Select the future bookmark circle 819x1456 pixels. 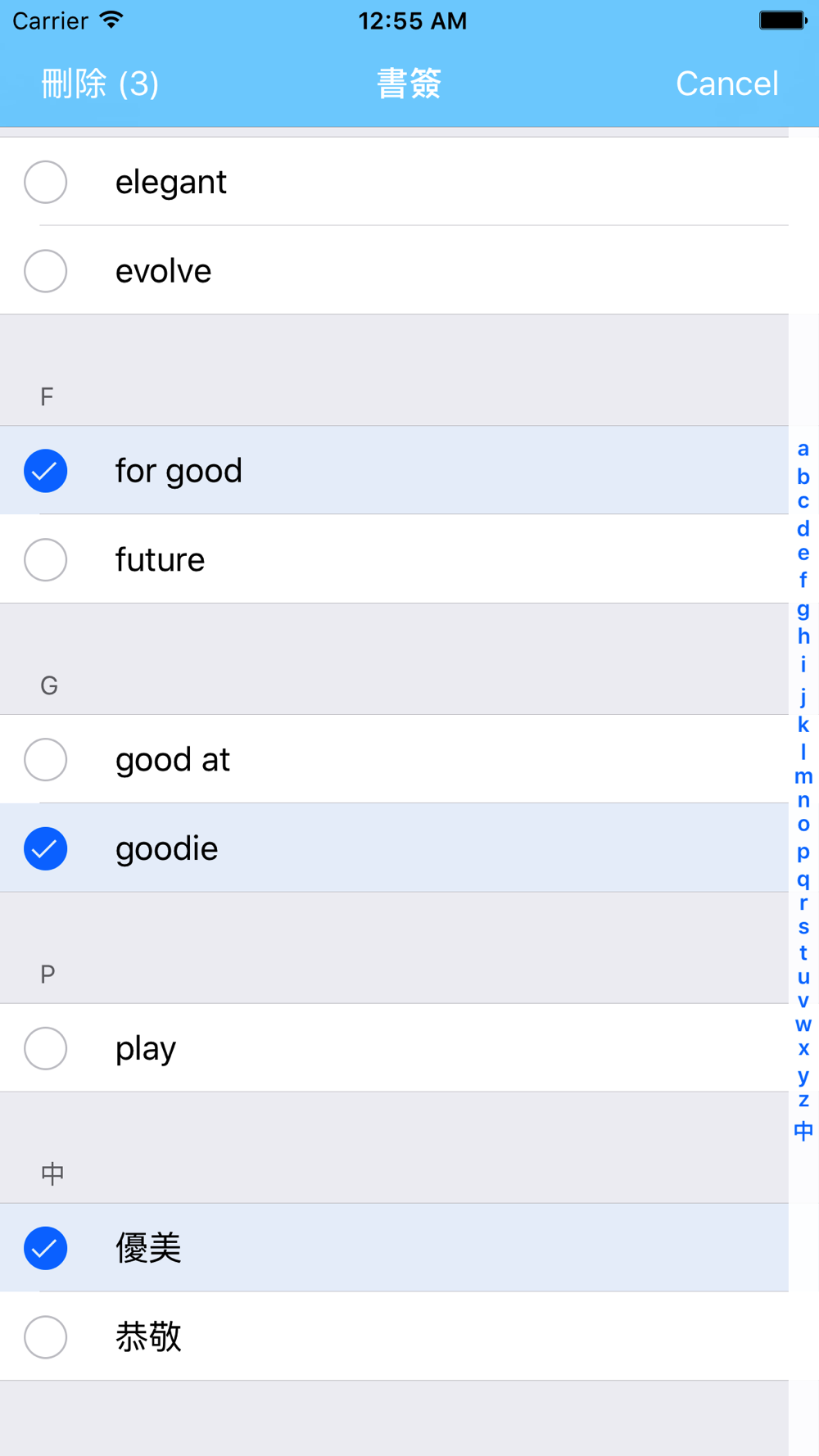pyautogui.click(x=46, y=560)
